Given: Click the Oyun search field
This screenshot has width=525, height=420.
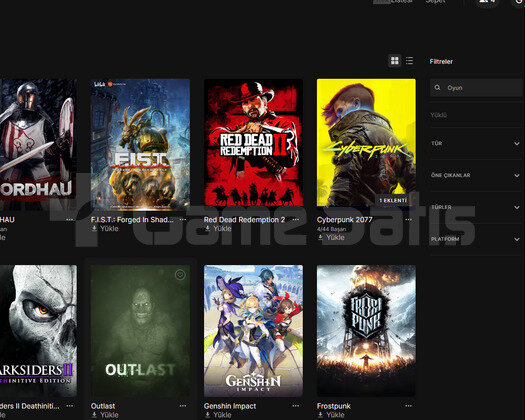Looking at the screenshot, I should (477, 88).
